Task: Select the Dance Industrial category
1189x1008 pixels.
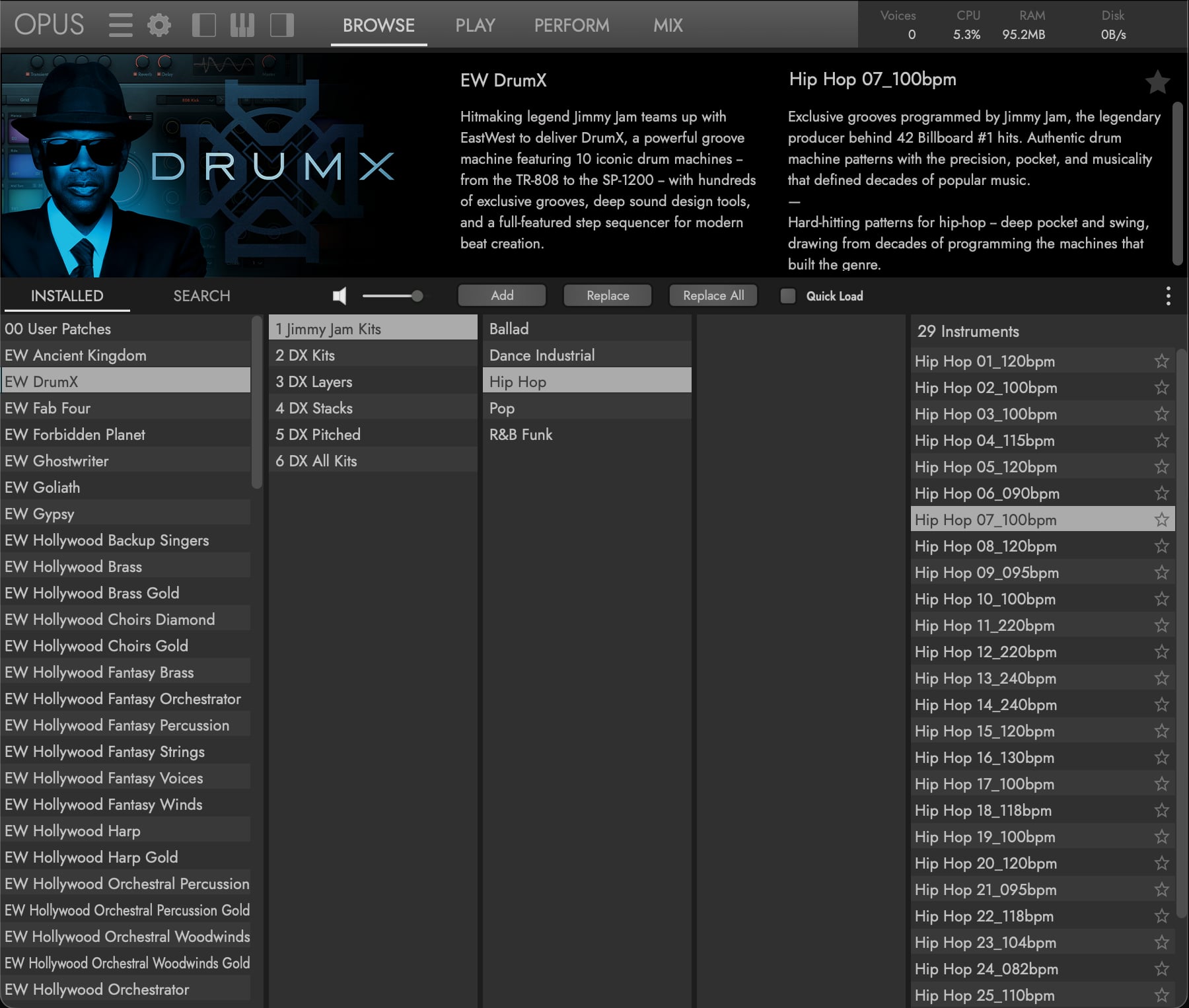Action: click(587, 355)
